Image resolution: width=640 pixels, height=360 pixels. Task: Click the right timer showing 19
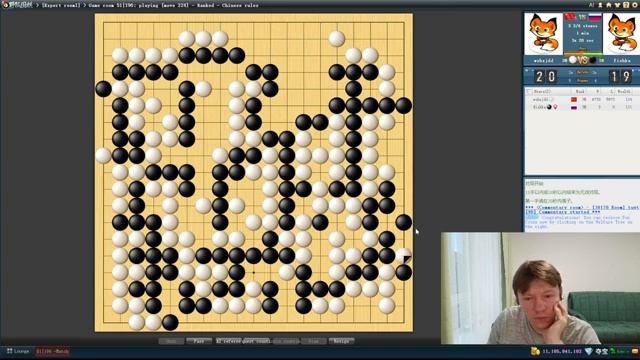621,76
